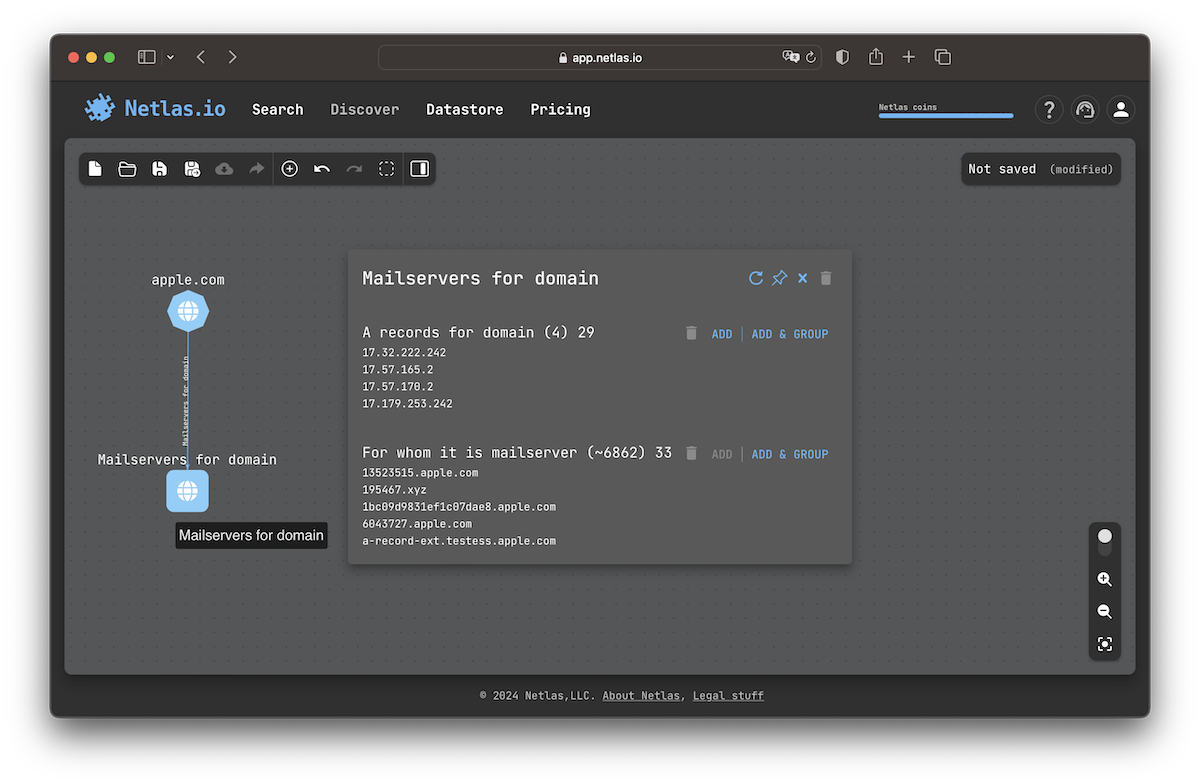Undo the last graph action
The image size is (1200, 784).
coord(322,169)
